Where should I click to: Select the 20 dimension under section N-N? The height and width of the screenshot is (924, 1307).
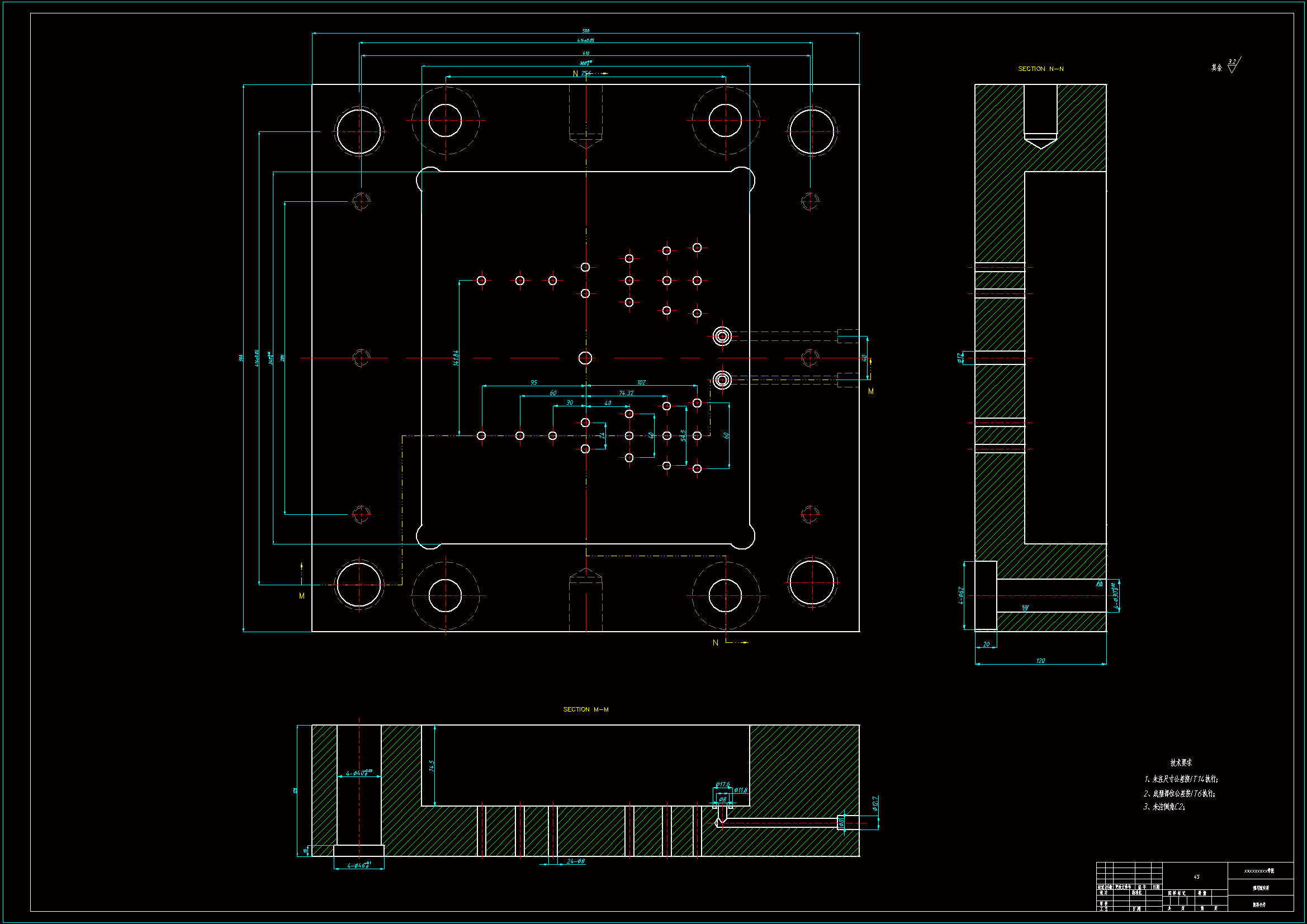[x=987, y=645]
